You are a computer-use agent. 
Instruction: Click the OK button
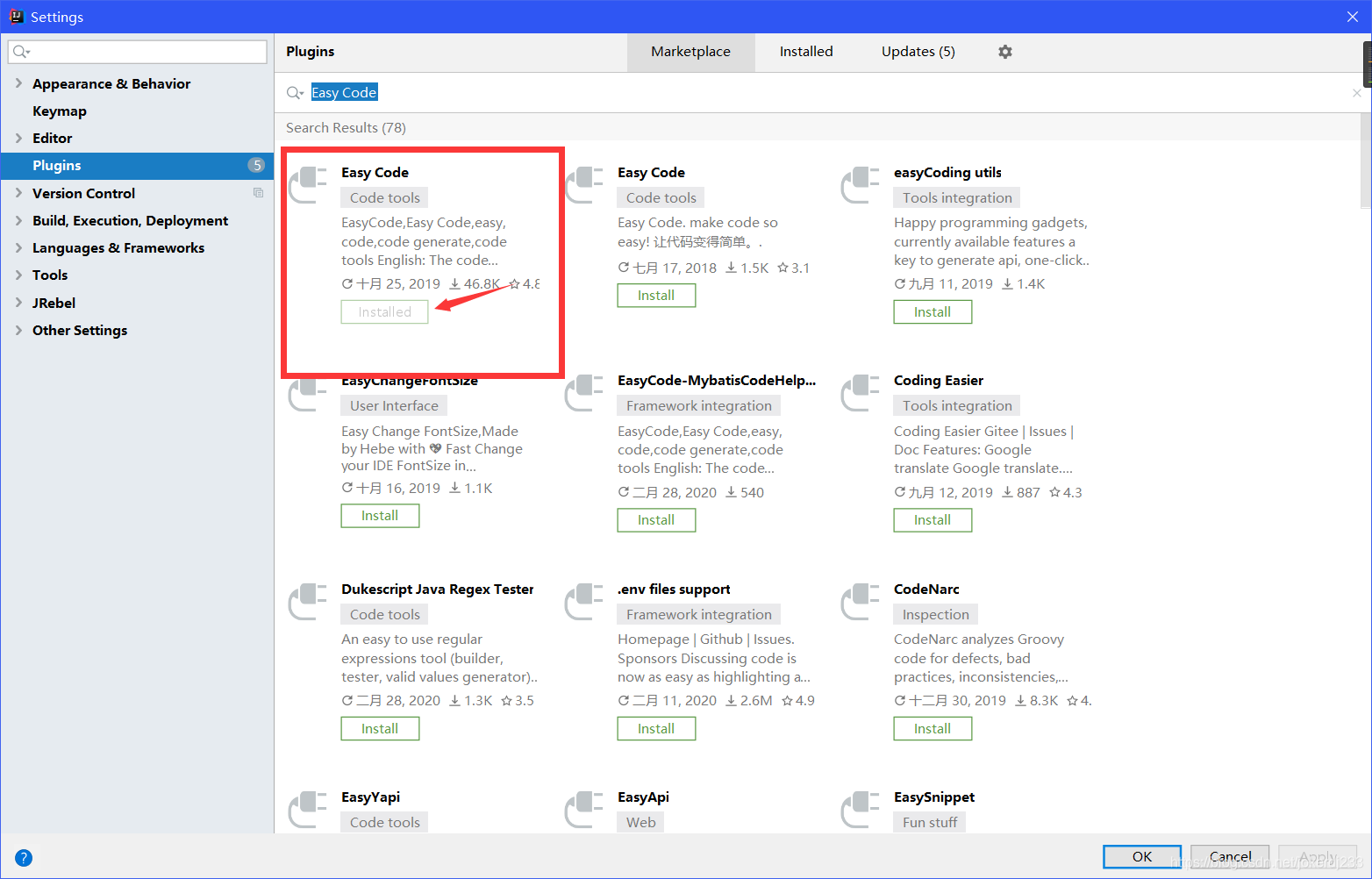tap(1142, 857)
